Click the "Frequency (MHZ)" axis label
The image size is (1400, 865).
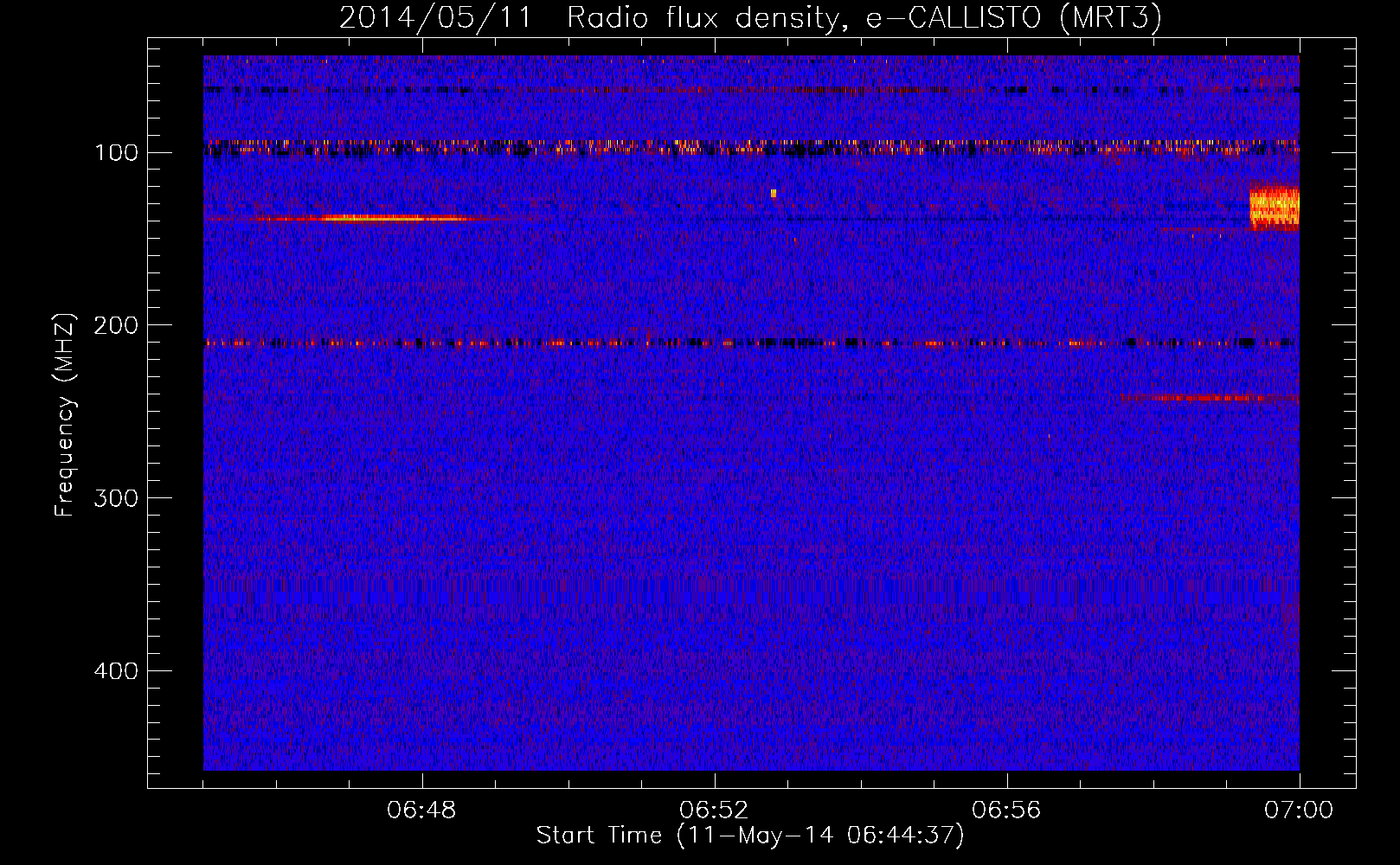point(65,414)
